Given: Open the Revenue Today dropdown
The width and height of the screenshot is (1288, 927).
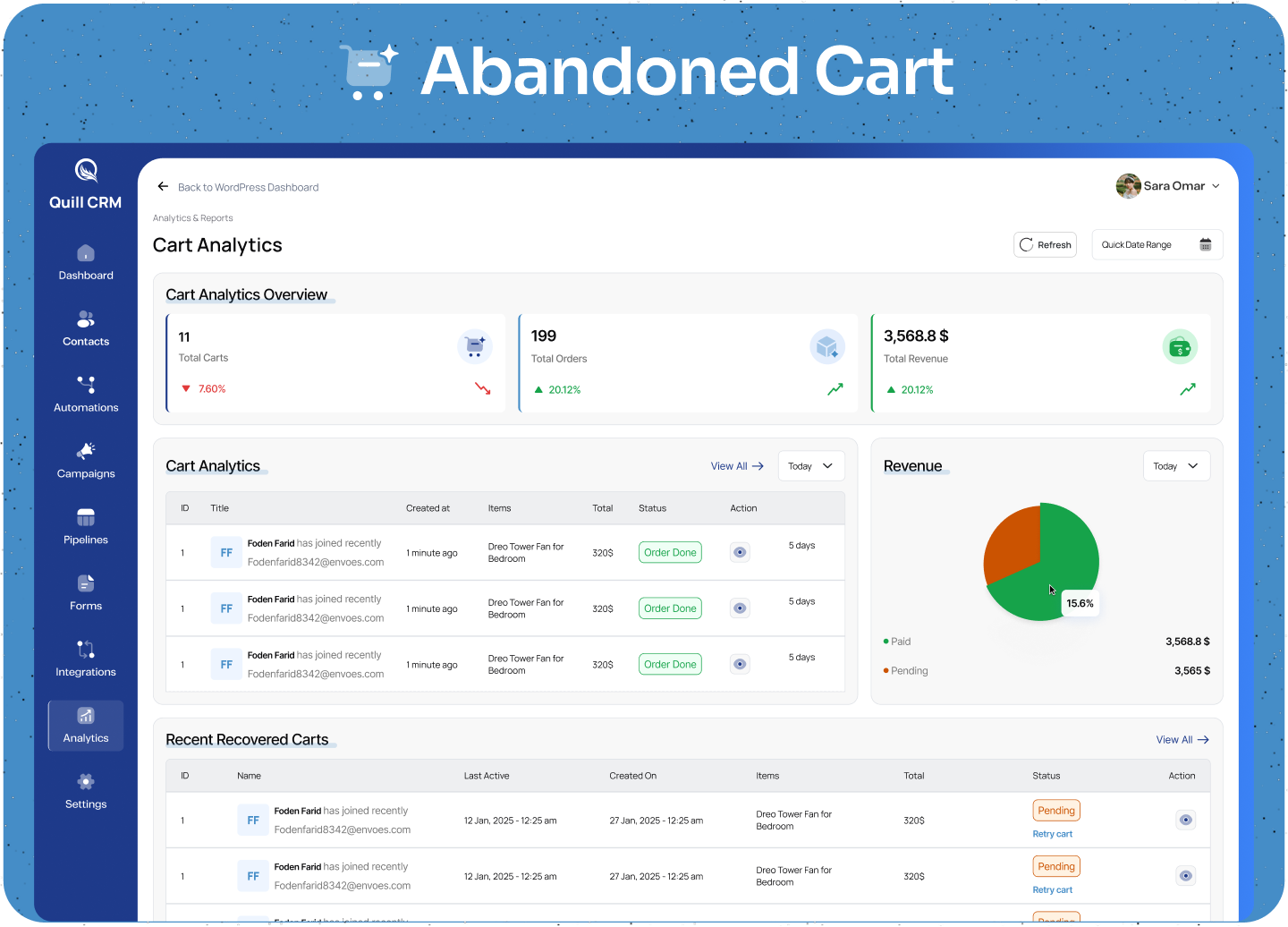Looking at the screenshot, I should pyautogui.click(x=1175, y=466).
